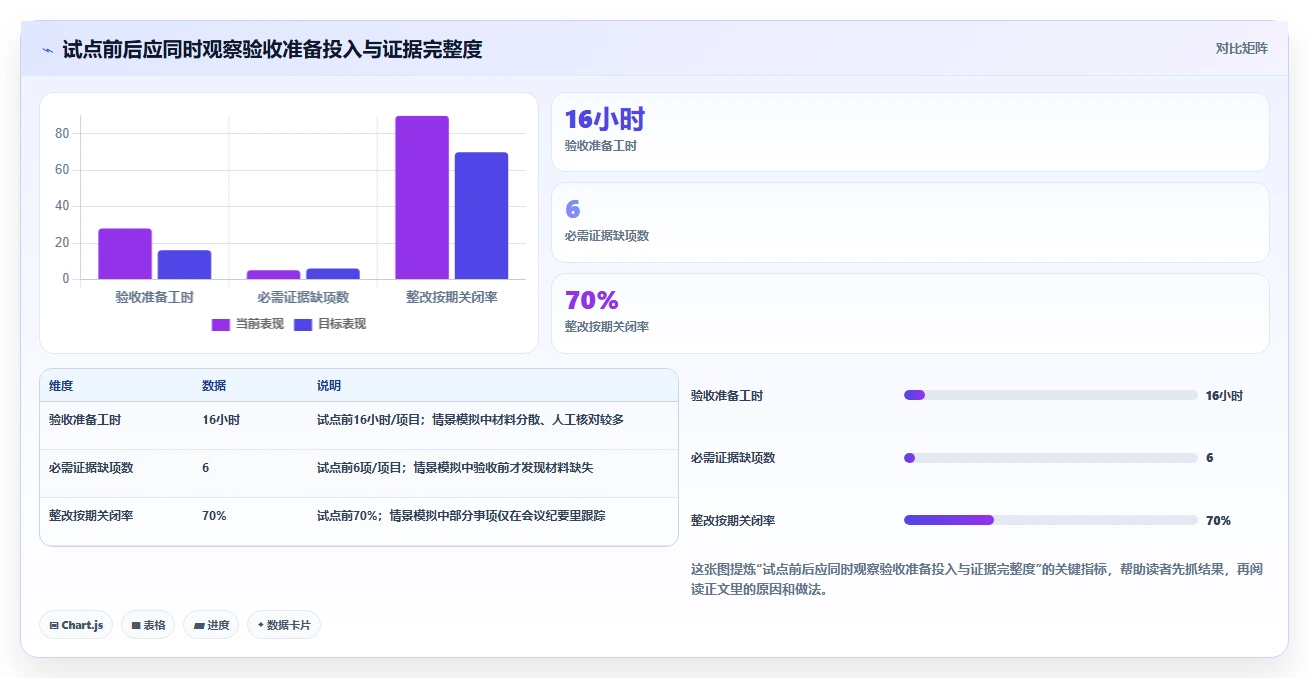Click the summary paragraph starting 这张图提炼

pyautogui.click(x=977, y=579)
